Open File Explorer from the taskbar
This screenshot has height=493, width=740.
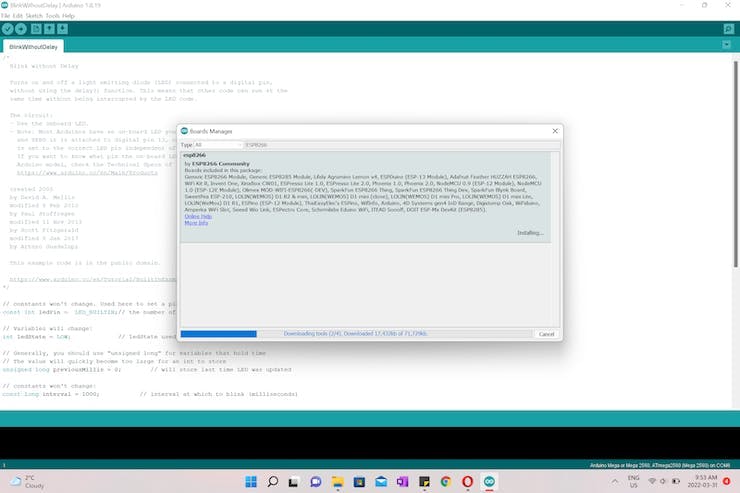pos(337,482)
